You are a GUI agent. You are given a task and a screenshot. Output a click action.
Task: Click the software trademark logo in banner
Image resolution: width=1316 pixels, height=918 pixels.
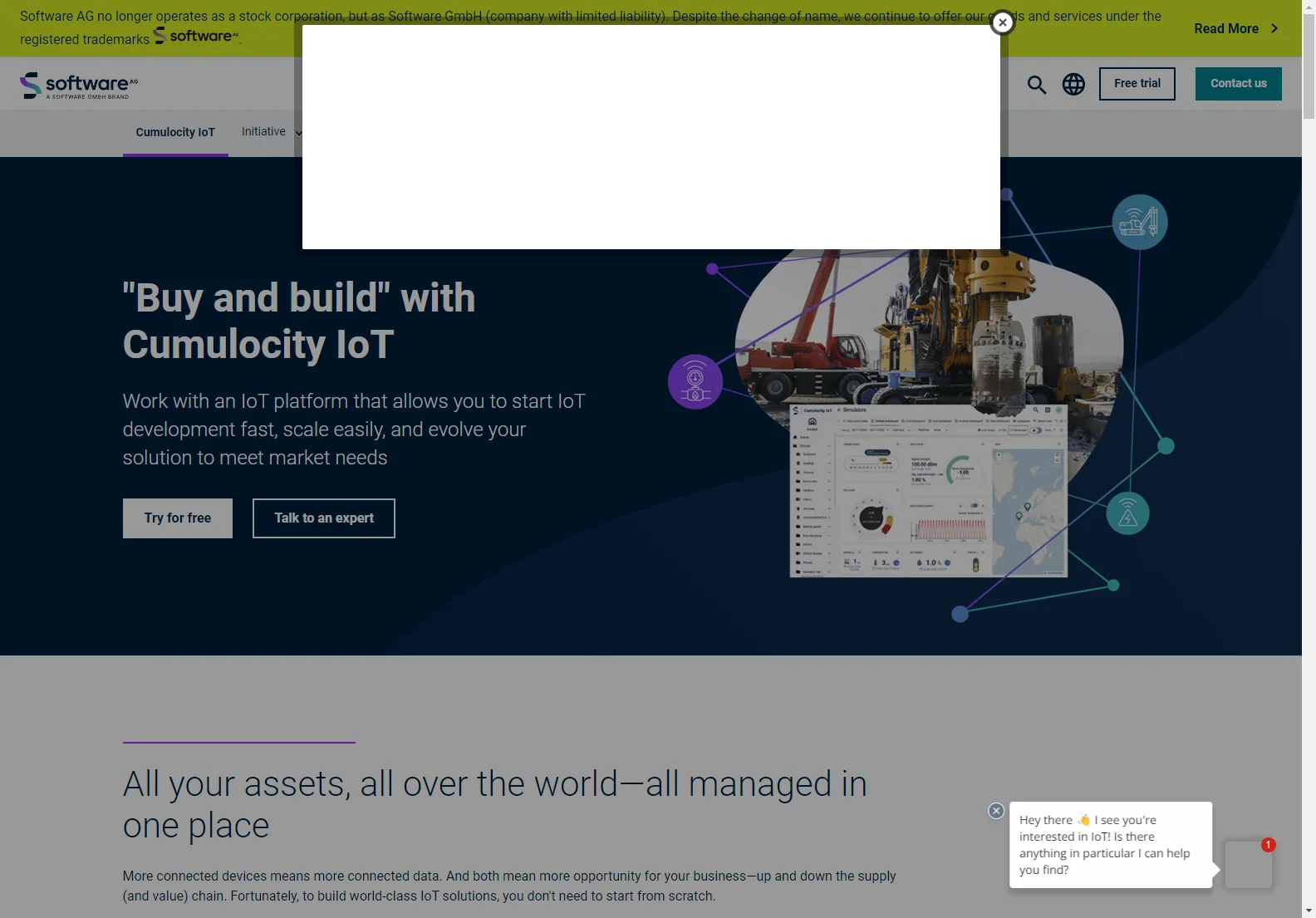click(x=196, y=37)
